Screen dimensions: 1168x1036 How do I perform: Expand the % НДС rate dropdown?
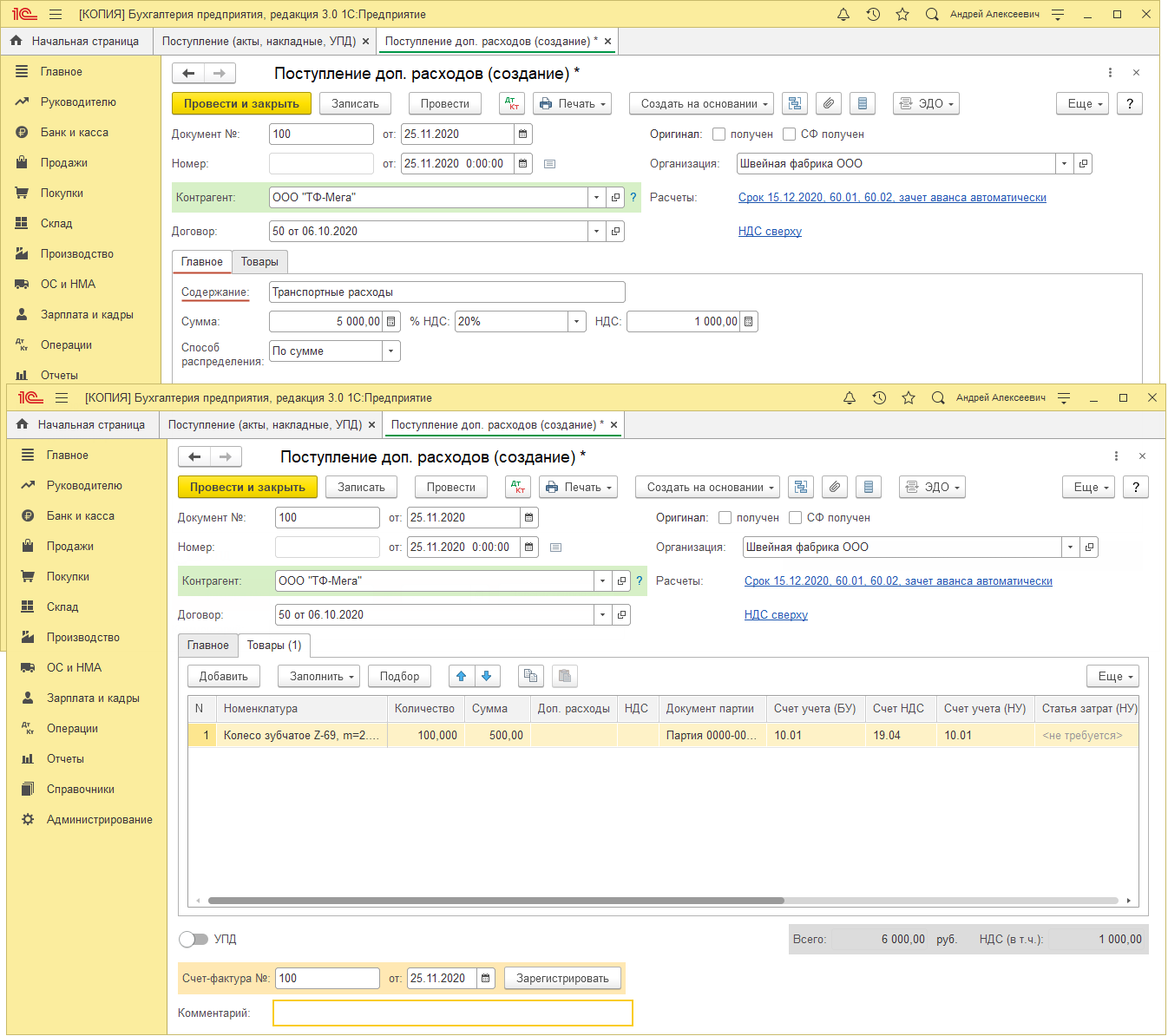[577, 322]
